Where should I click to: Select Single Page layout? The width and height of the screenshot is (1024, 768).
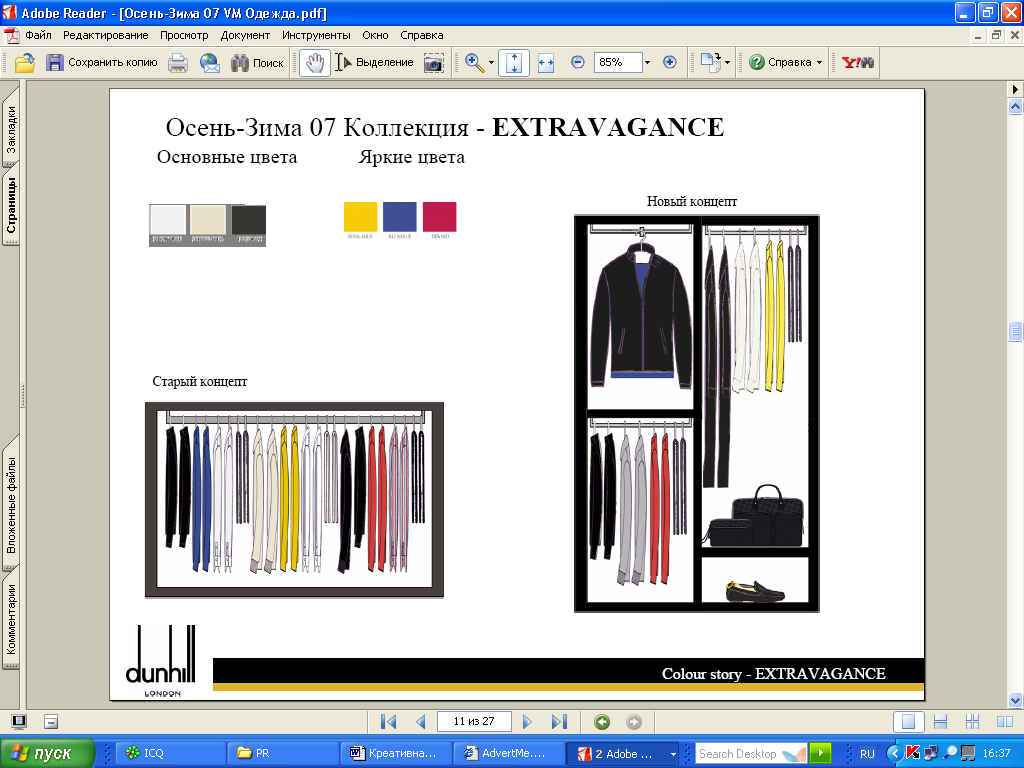pyautogui.click(x=908, y=722)
